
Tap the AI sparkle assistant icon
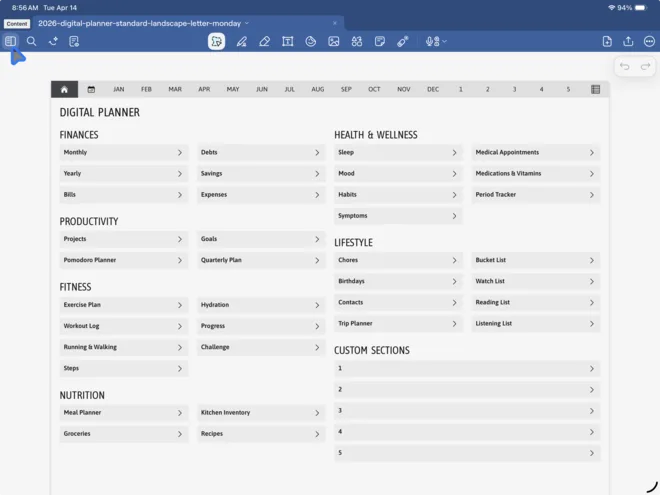point(53,41)
